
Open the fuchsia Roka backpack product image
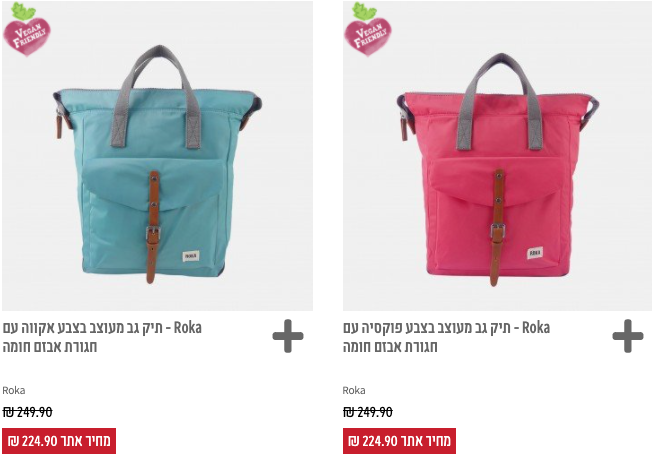pyautogui.click(x=497, y=156)
